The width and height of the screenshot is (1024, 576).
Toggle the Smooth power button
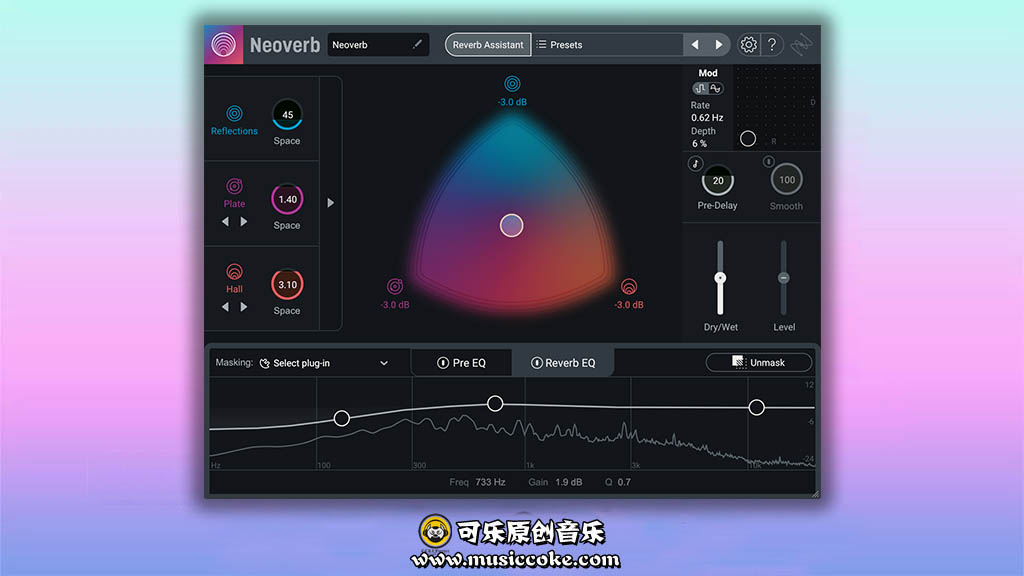click(x=769, y=161)
